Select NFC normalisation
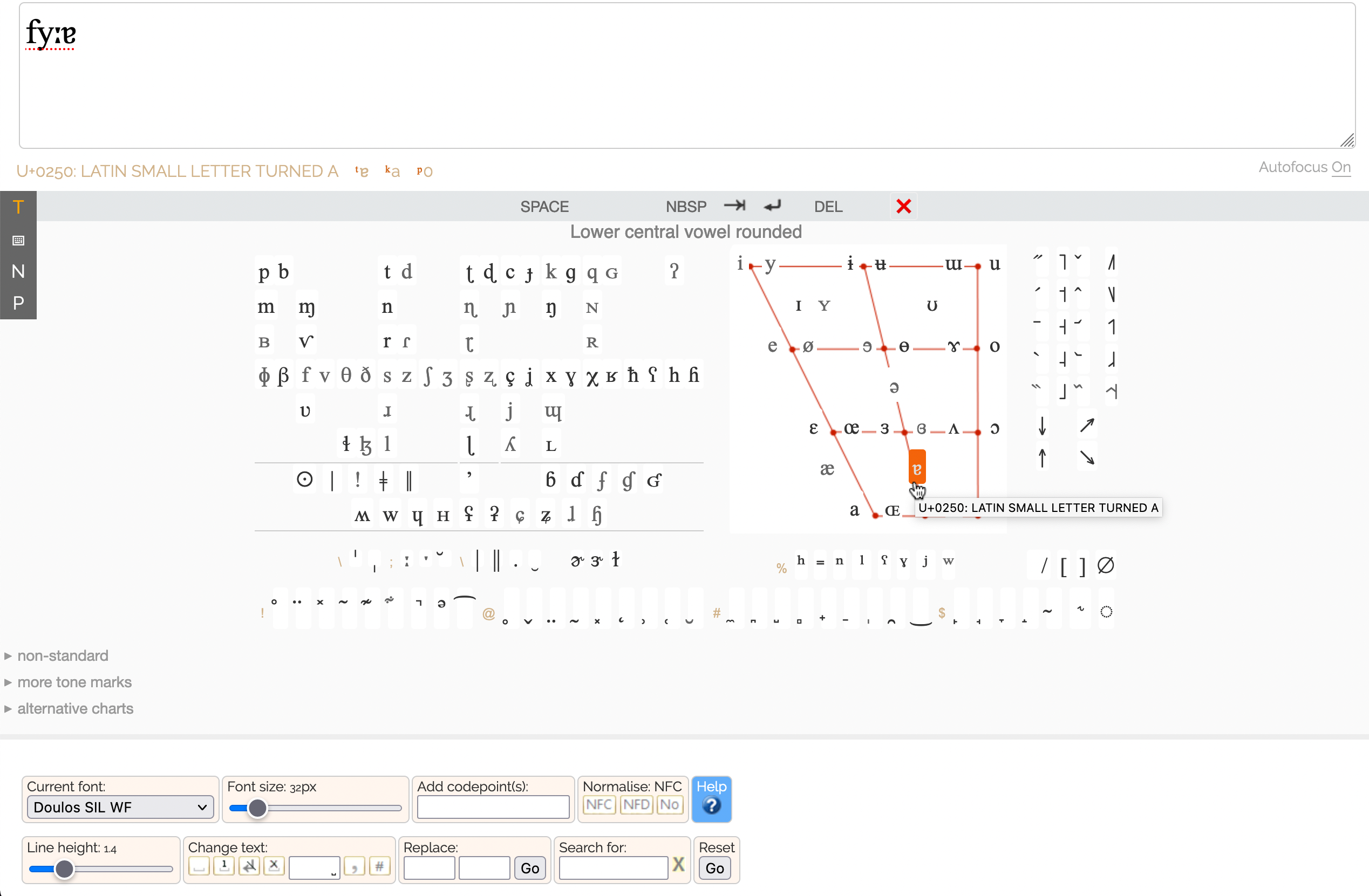This screenshot has width=1369, height=896. pos(599,804)
